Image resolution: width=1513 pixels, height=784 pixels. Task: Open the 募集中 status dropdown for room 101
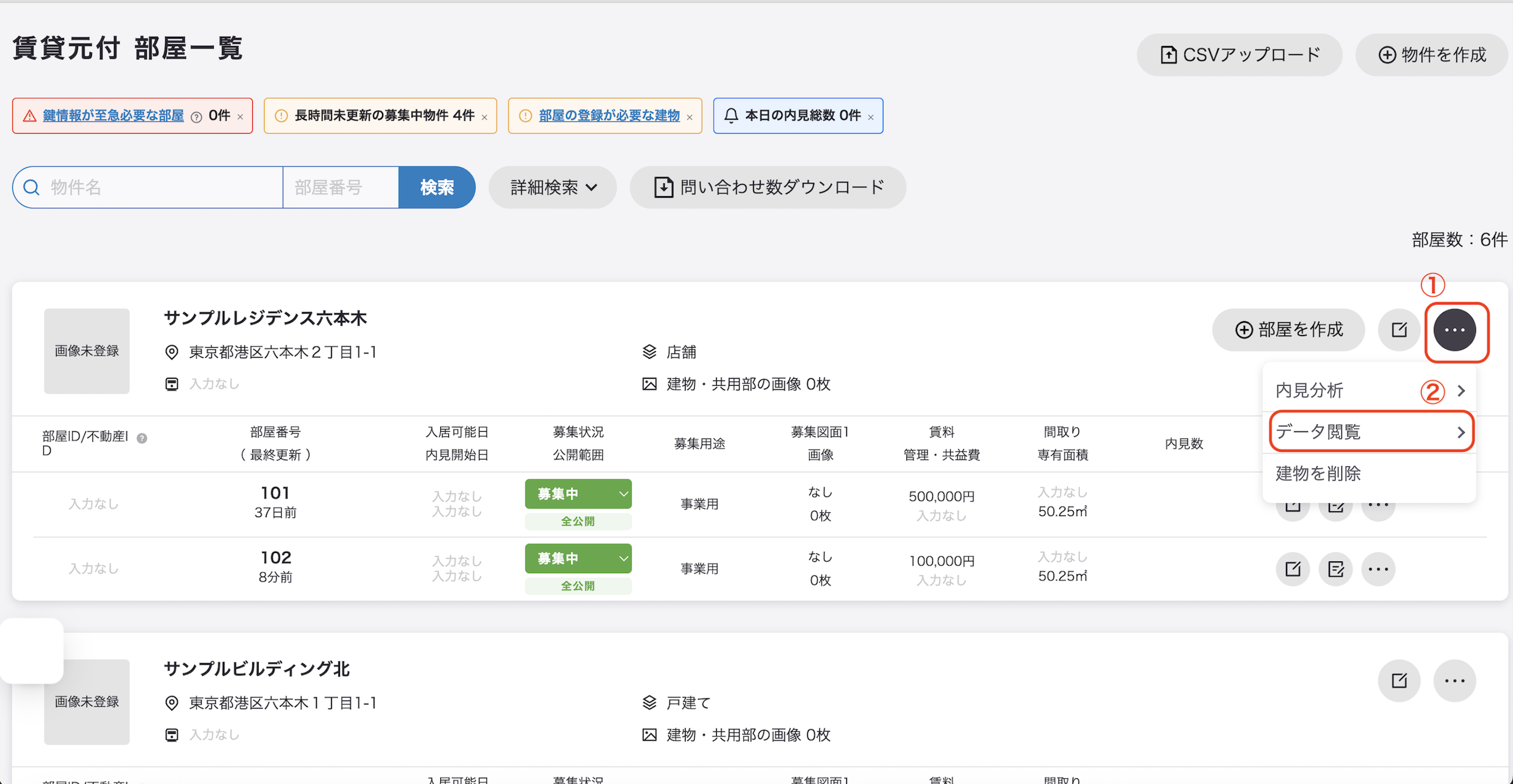point(578,494)
